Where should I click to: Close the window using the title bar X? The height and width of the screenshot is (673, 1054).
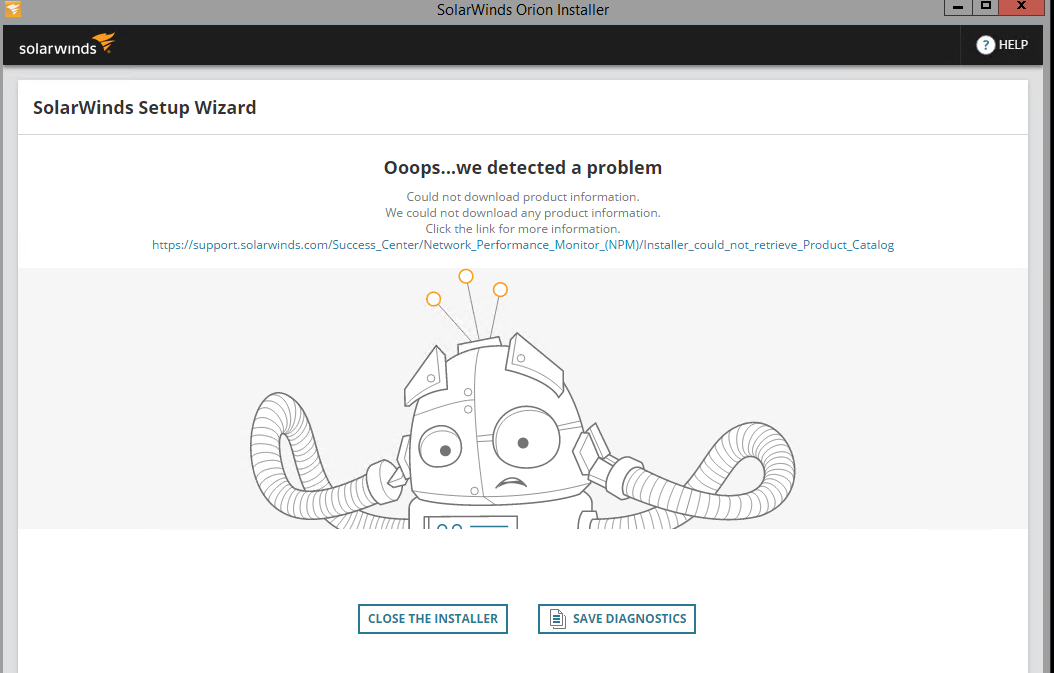pyautogui.click(x=1022, y=7)
